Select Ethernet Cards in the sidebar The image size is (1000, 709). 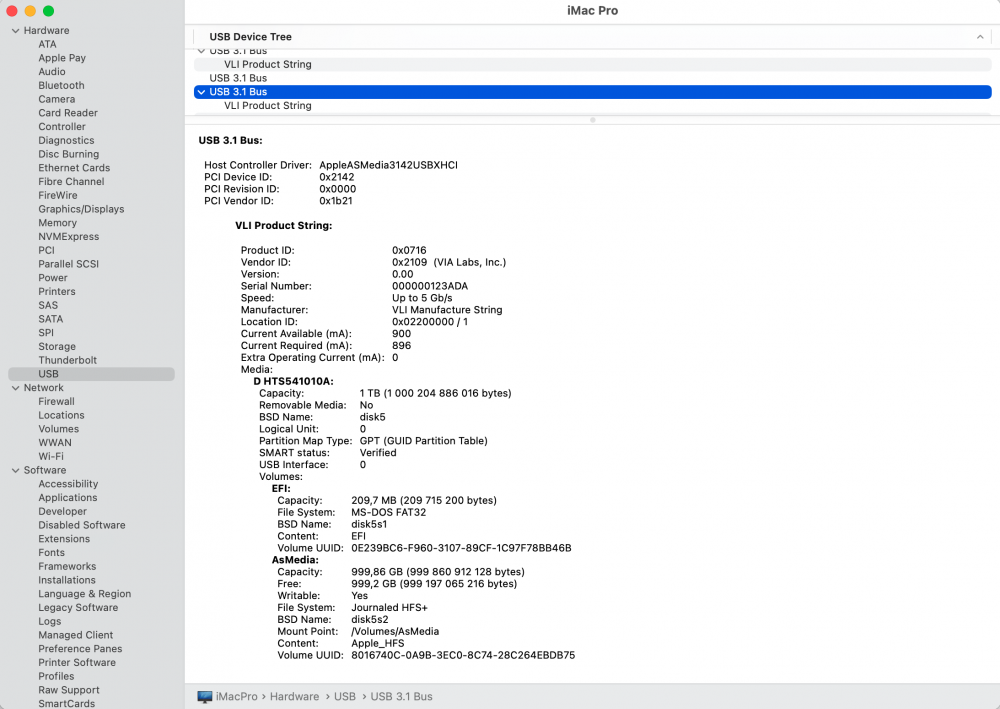point(74,168)
